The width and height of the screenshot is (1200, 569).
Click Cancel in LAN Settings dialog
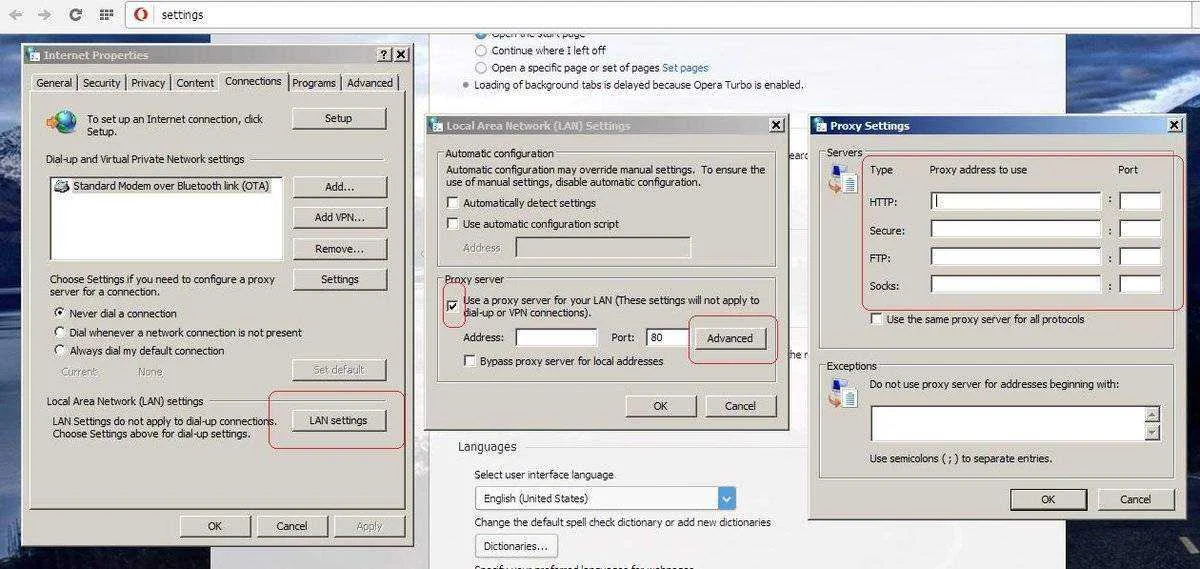(x=740, y=406)
